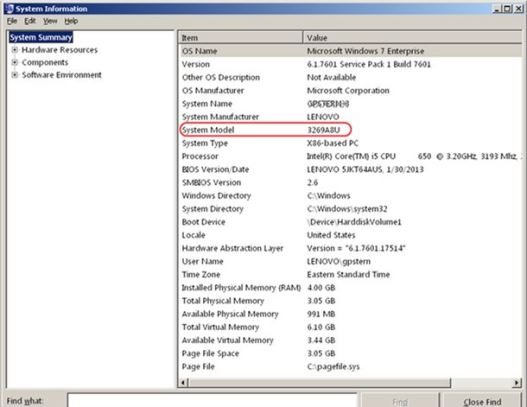
Task: Expand the Hardware Resources node
Action: (14, 50)
